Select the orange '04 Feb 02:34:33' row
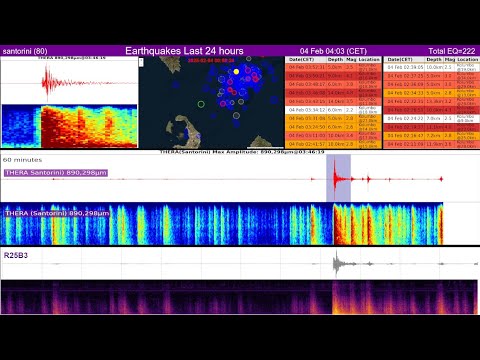The image size is (480, 360). click(432, 93)
